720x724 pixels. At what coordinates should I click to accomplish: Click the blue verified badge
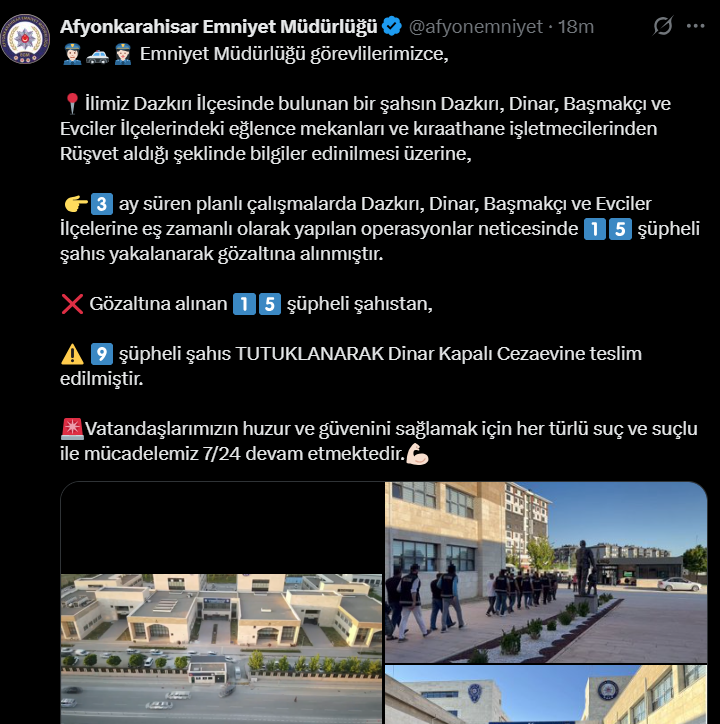pos(392,26)
